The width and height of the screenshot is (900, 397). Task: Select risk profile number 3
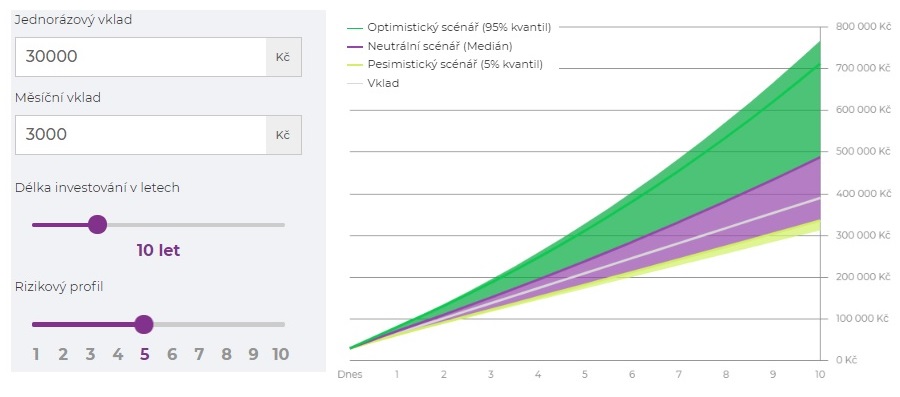coord(90,355)
